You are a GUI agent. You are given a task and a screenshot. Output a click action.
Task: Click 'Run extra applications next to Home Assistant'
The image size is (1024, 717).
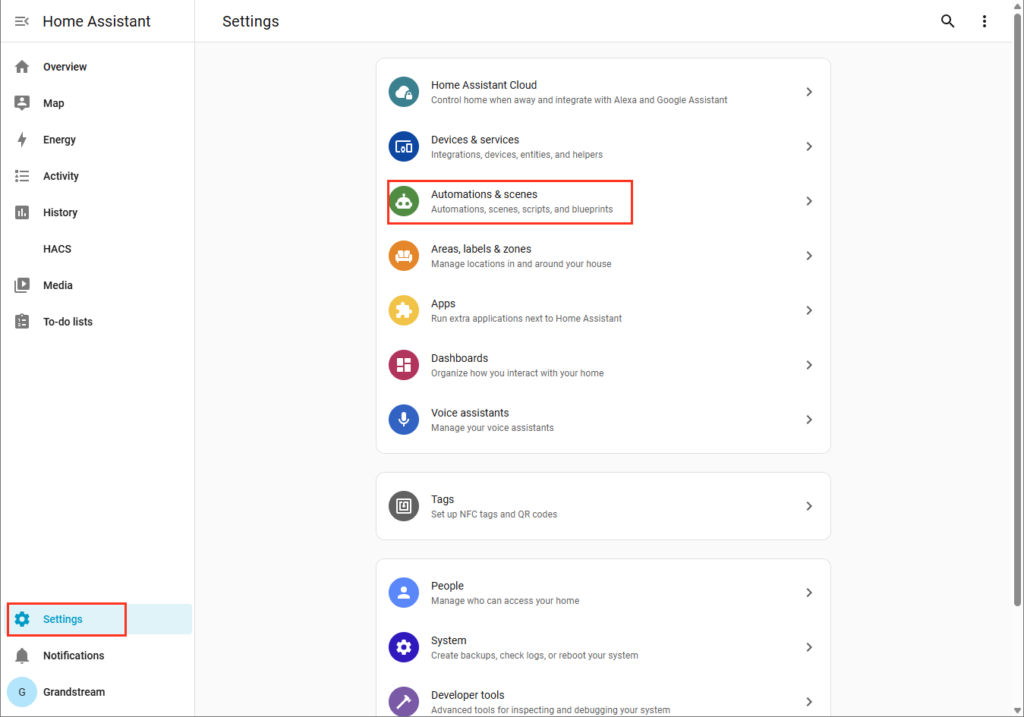526,319
